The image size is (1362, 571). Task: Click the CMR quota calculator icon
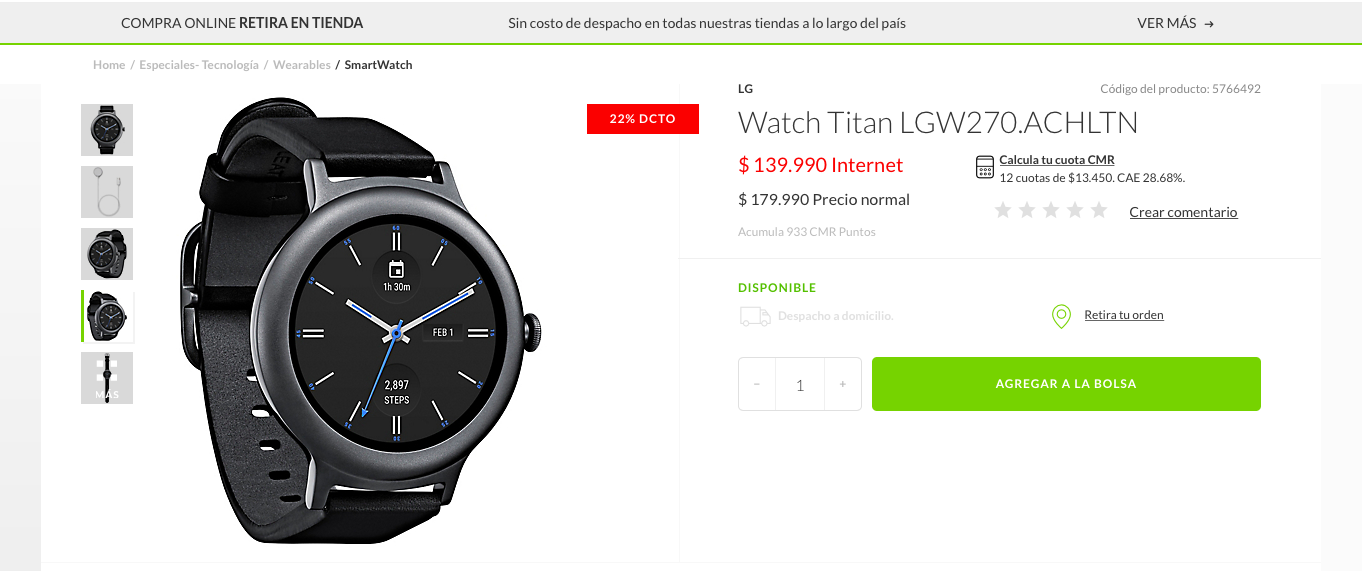(985, 167)
